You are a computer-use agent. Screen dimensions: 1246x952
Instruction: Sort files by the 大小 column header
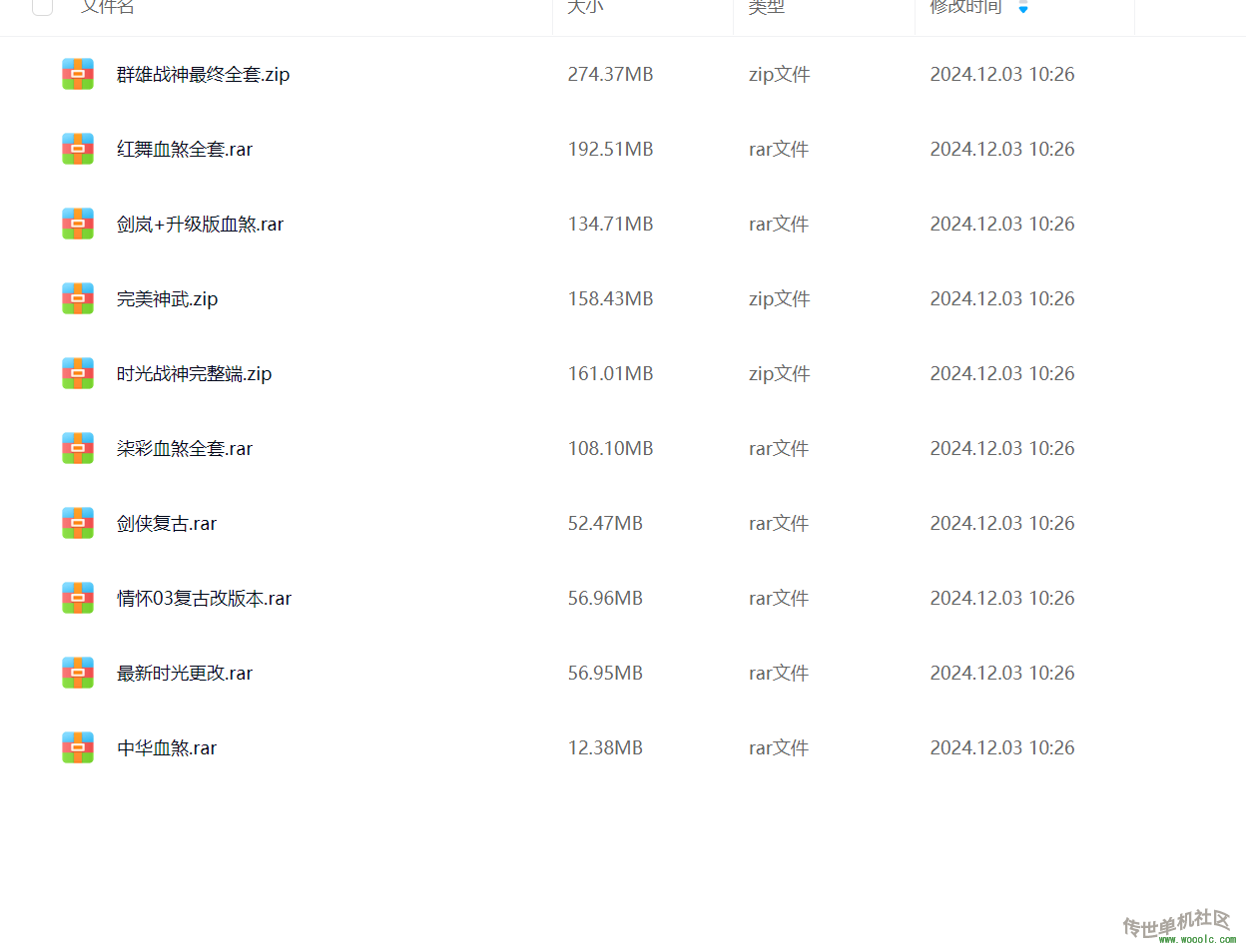point(585,6)
